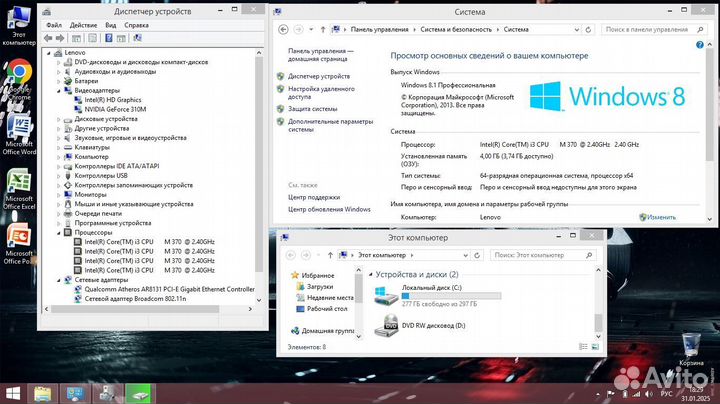Click Панель управления домашняя страница link

pyautogui.click(x=321, y=55)
